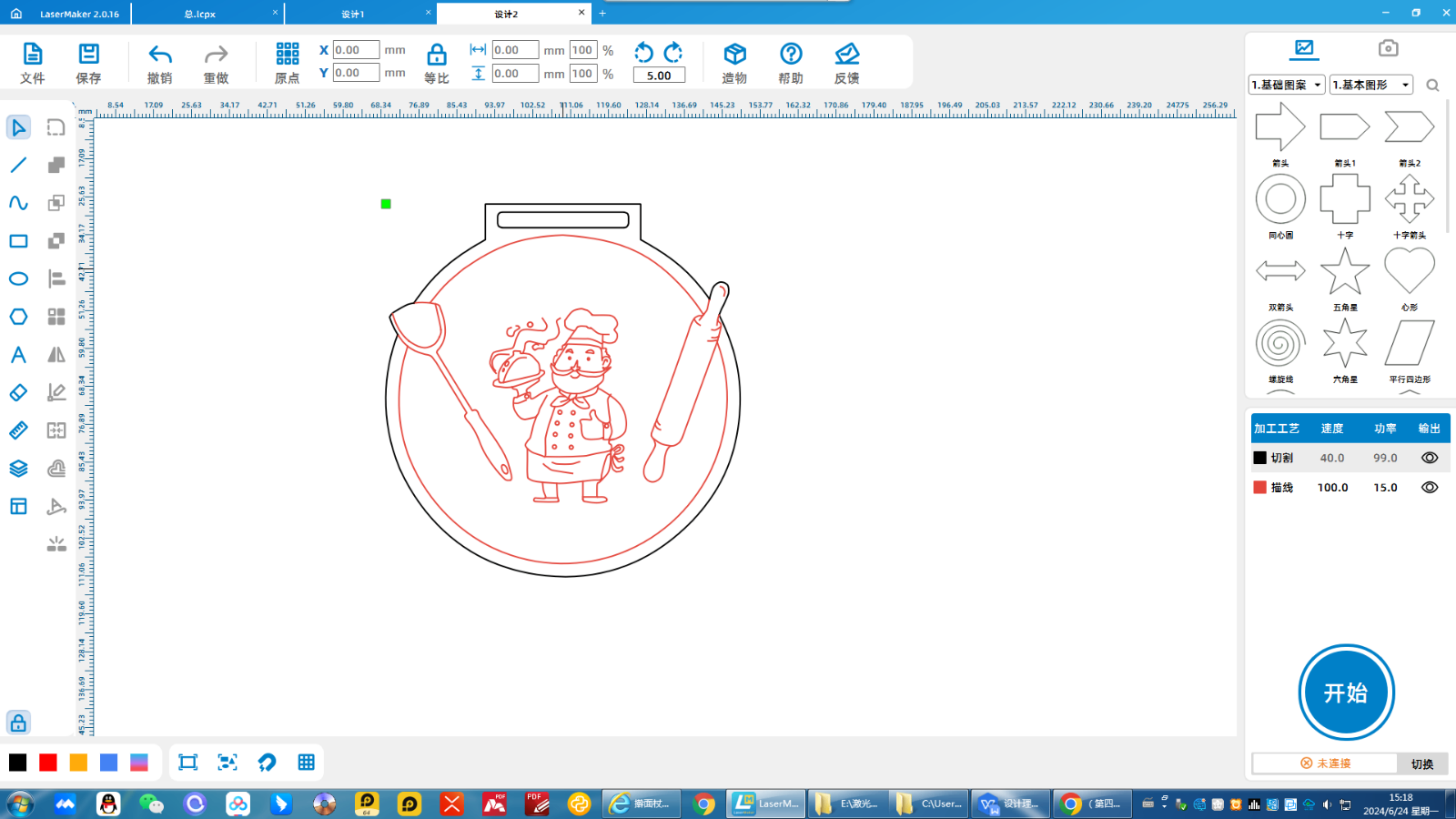
Task: Select the eraser tool
Action: [18, 393]
